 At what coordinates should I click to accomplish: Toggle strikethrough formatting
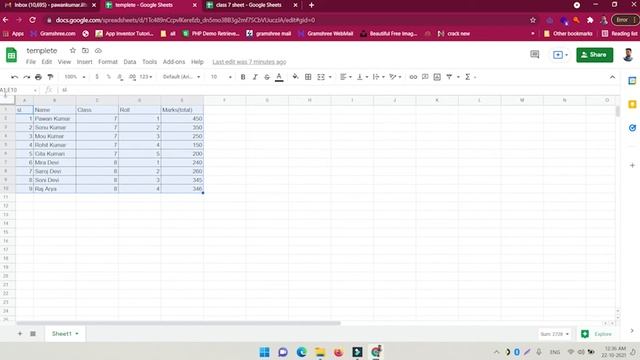(267, 77)
